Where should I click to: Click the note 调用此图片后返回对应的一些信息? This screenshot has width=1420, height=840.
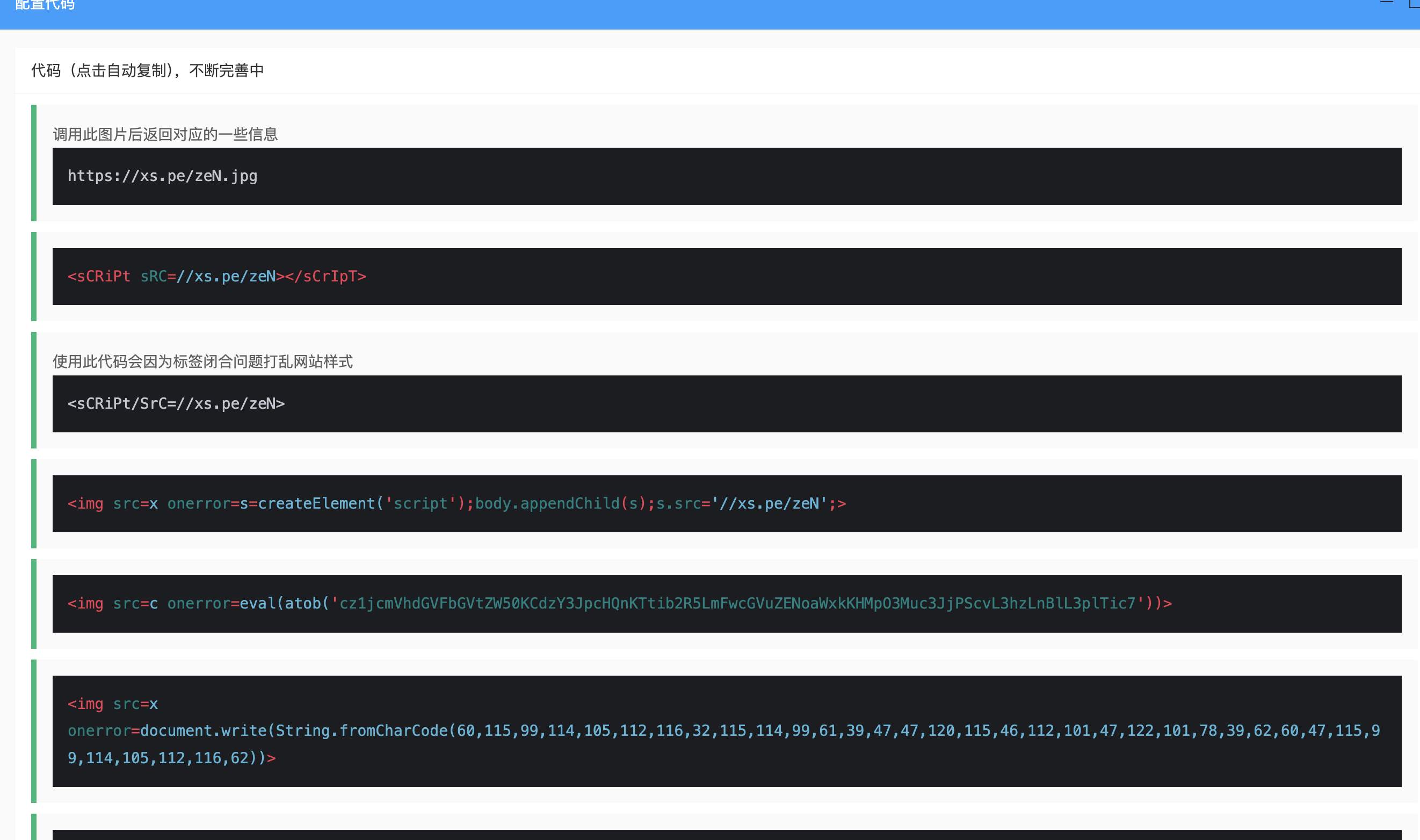coord(165,134)
